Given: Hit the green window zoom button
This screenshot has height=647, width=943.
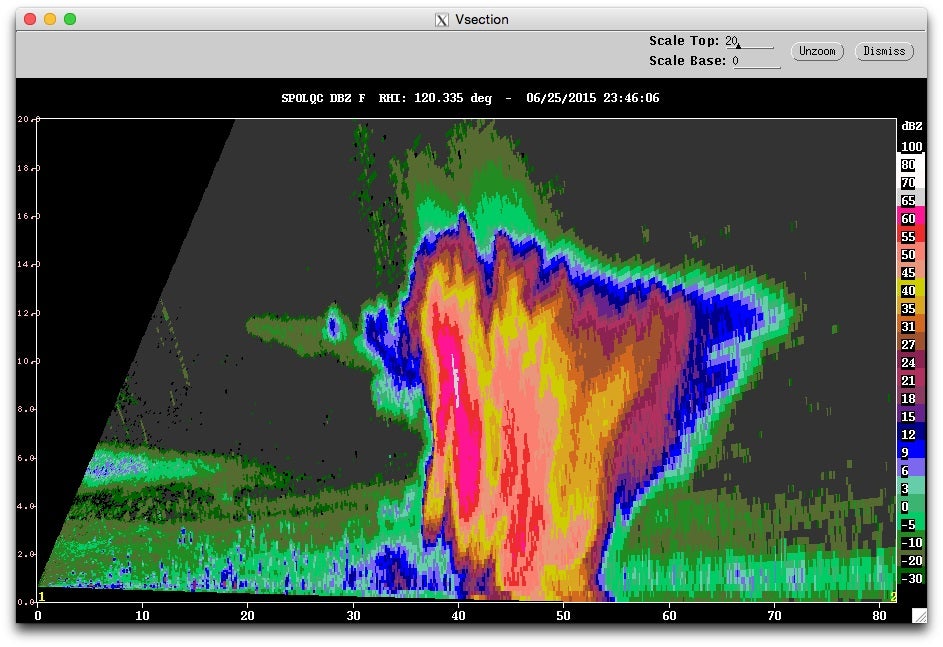Looking at the screenshot, I should coord(70,19).
